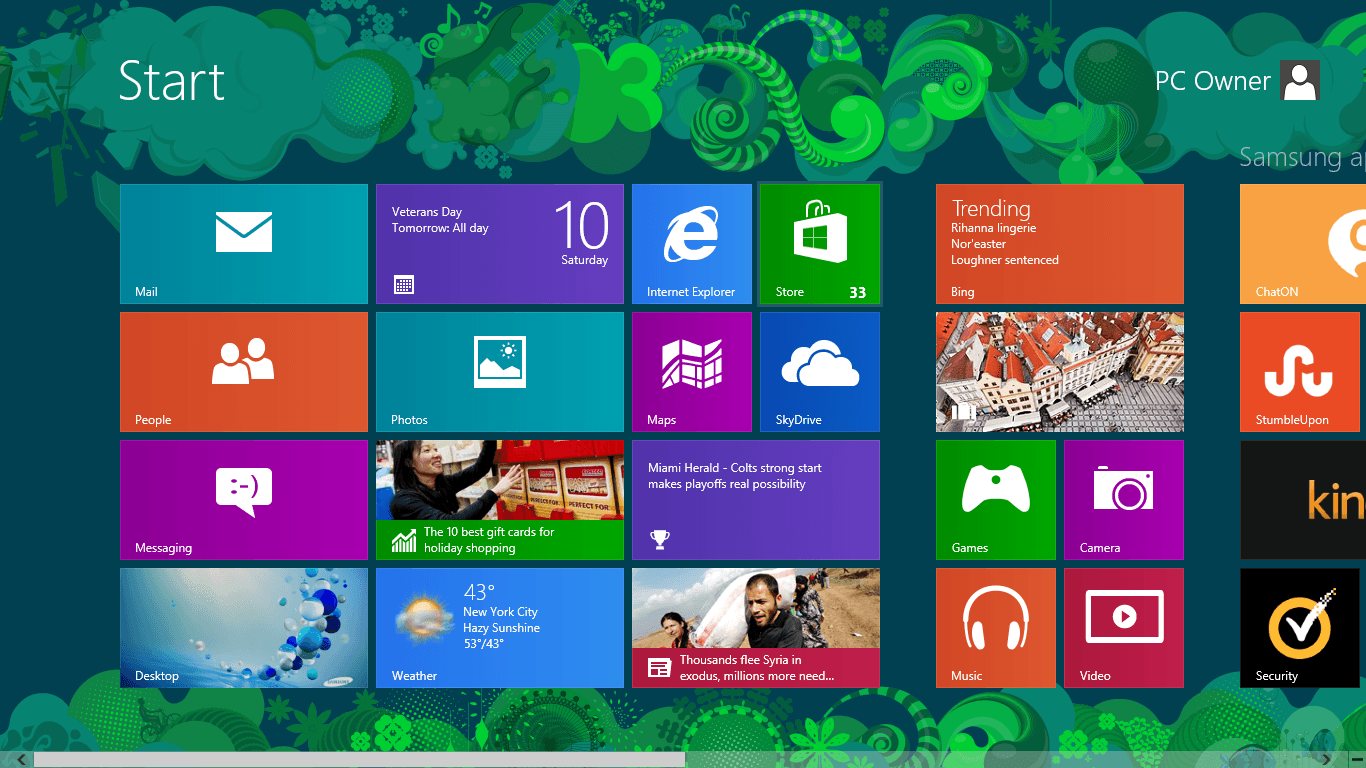This screenshot has height=768, width=1366.
Task: Open the Camera app
Action: [x=1123, y=499]
